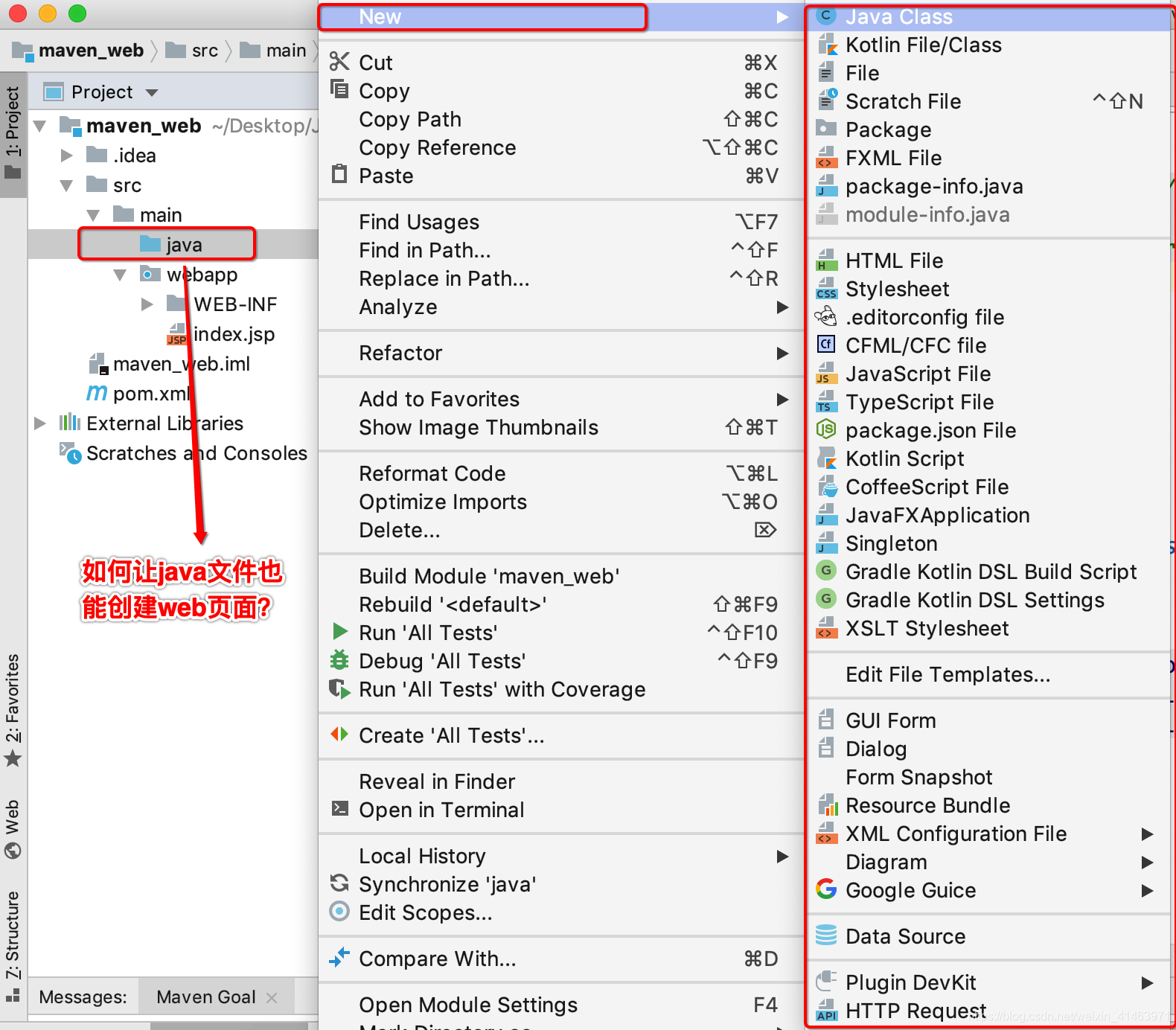Click the Compare With arrows icon

pyautogui.click(x=339, y=958)
